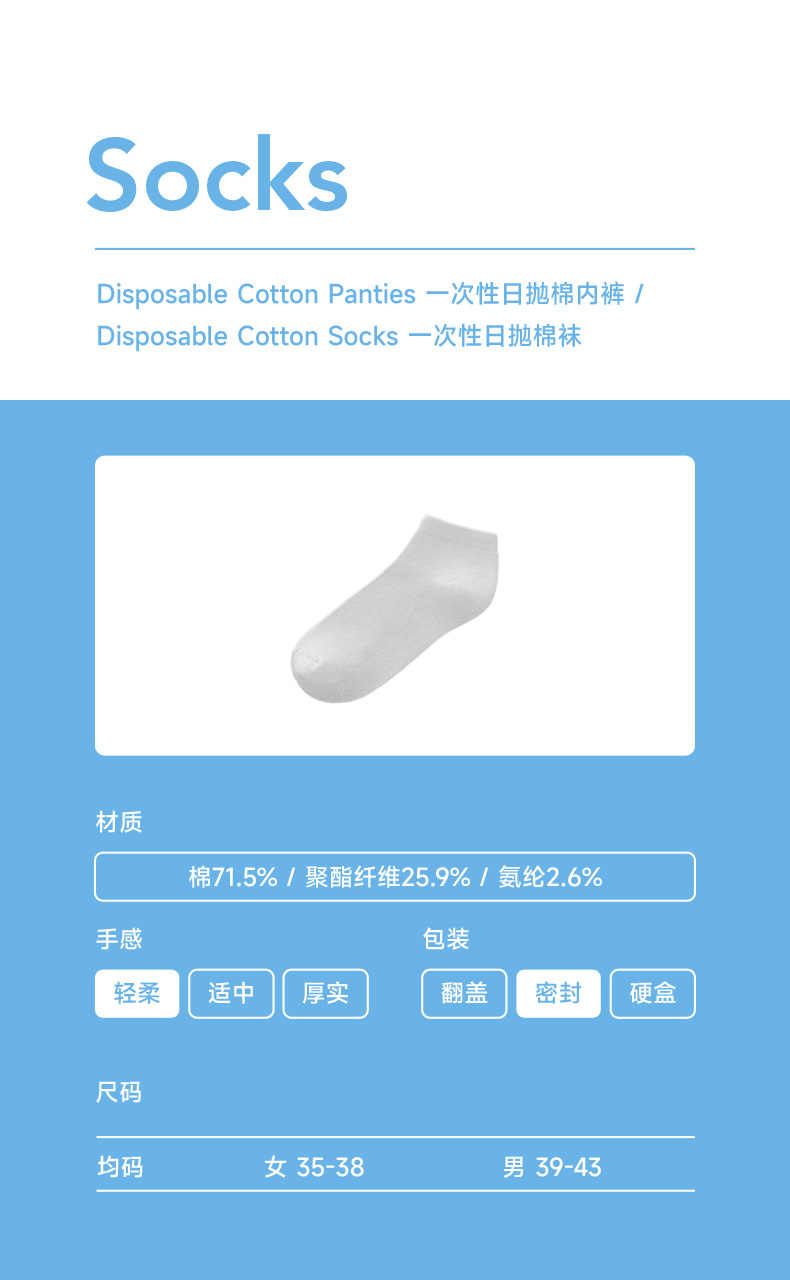
Task: Click the 包装 section label
Action: tap(446, 939)
